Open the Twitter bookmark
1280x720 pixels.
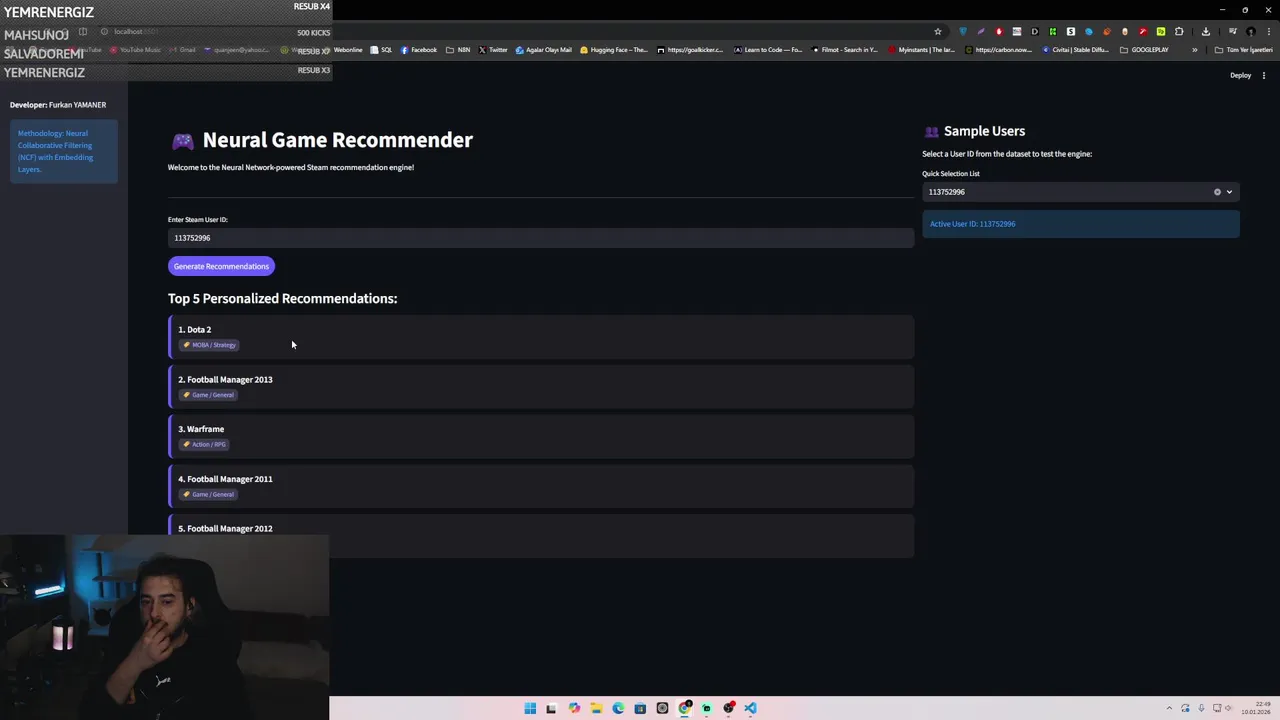493,50
